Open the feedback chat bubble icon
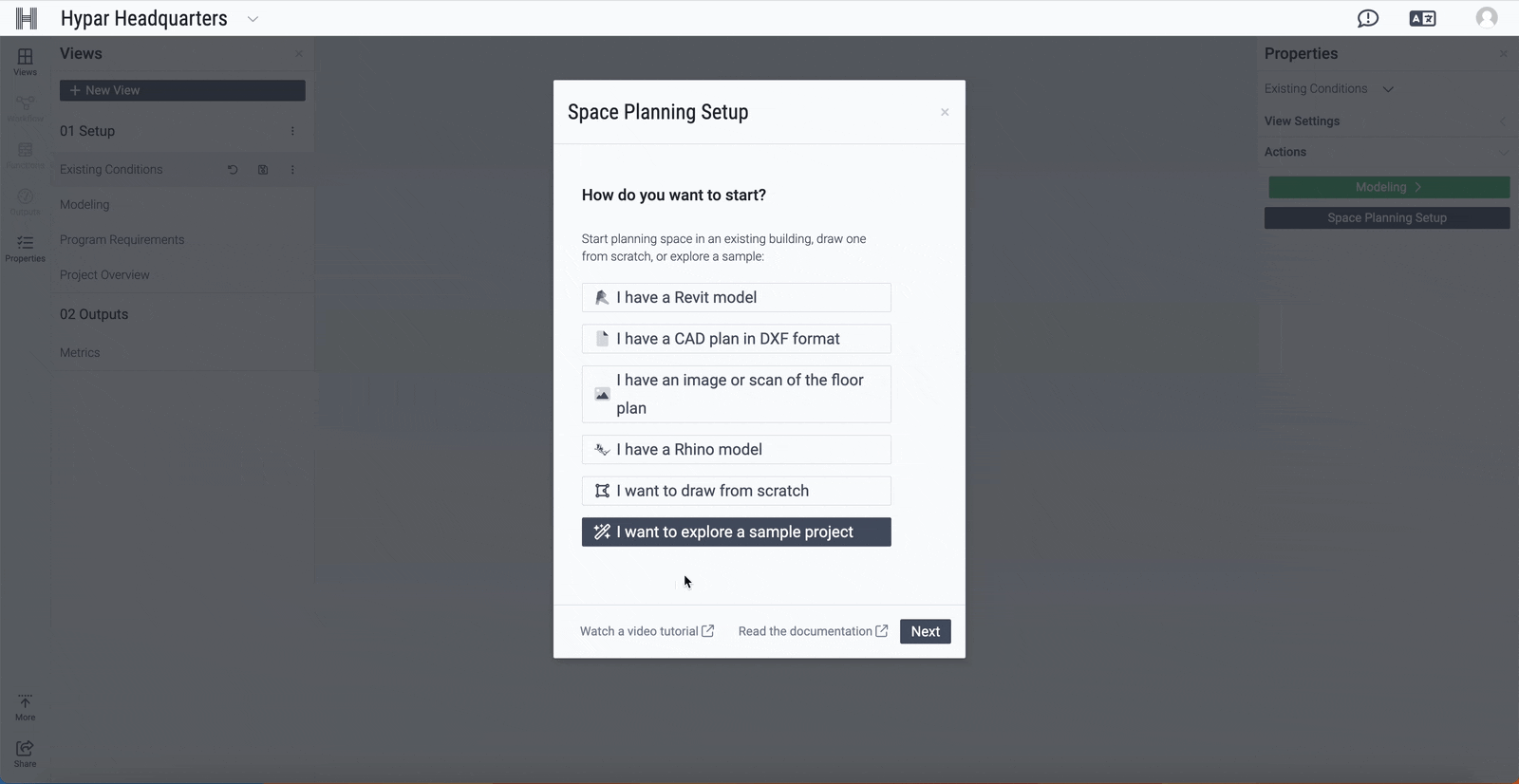The height and width of the screenshot is (784, 1519). click(1367, 18)
